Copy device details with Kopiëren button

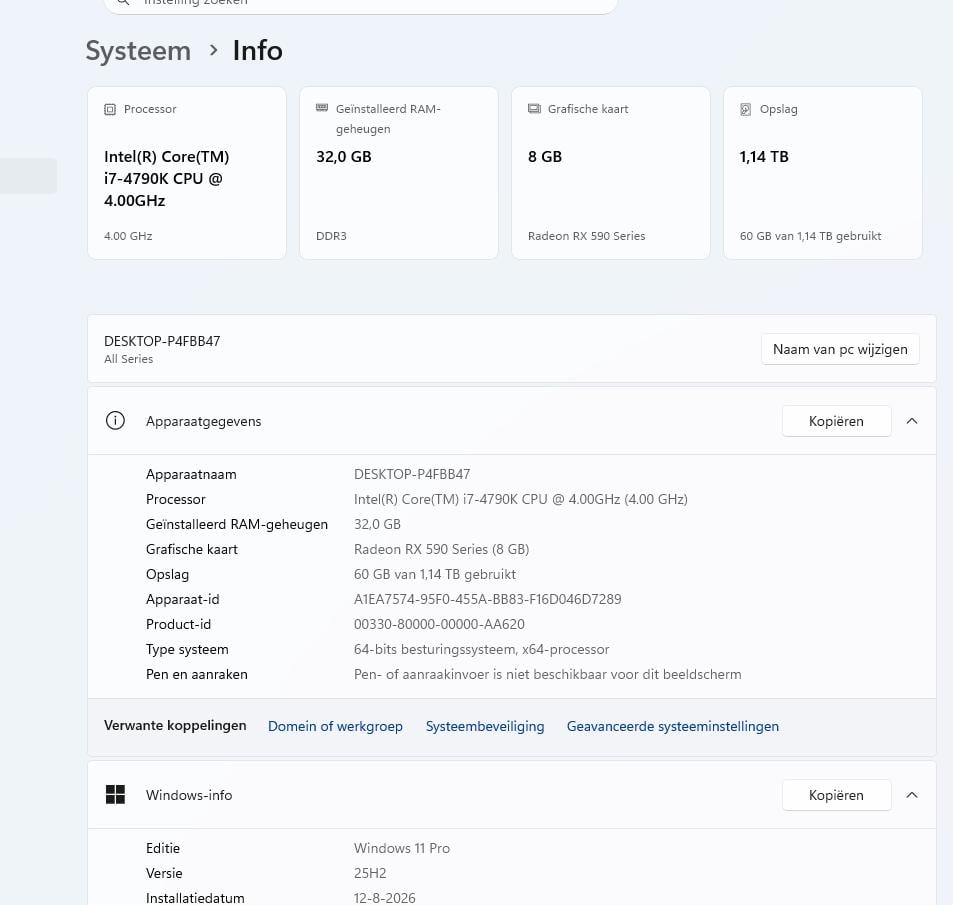click(x=836, y=421)
